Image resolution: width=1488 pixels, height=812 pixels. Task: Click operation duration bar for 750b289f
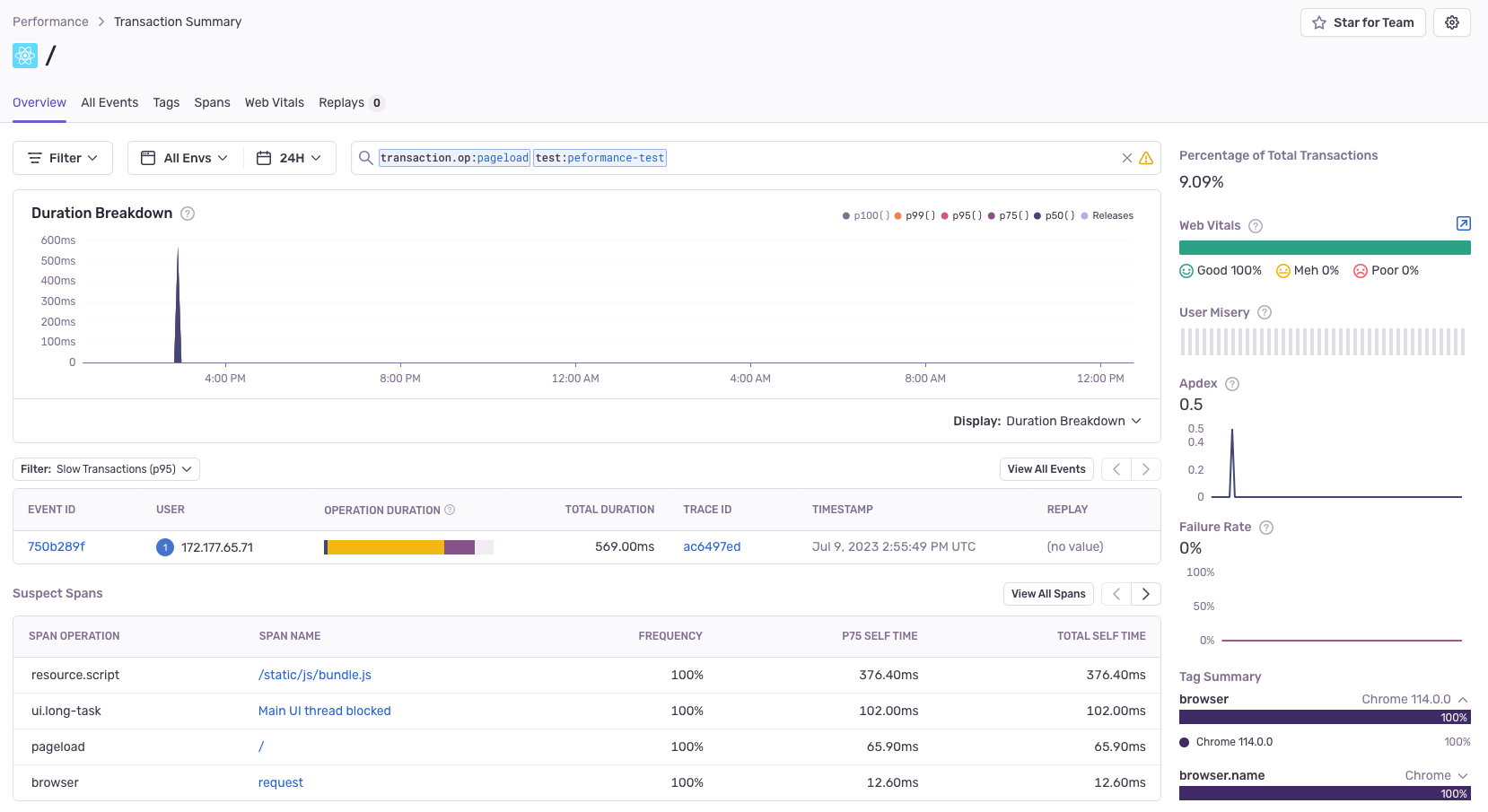(x=408, y=547)
